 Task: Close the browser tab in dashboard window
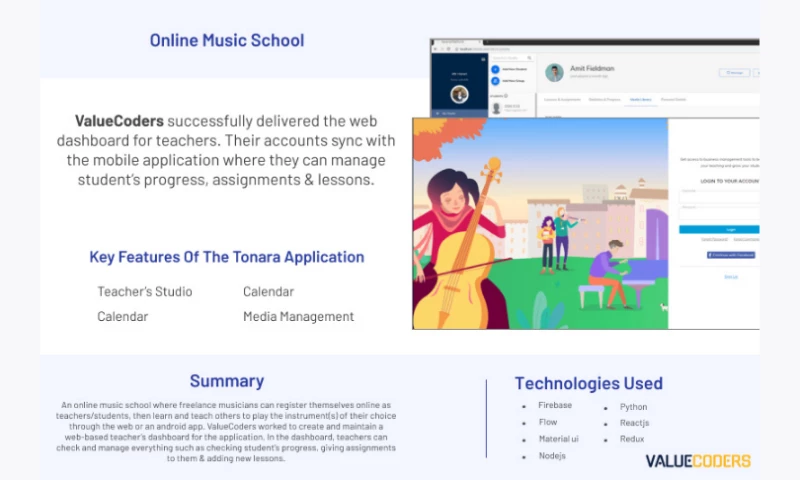pos(478,42)
